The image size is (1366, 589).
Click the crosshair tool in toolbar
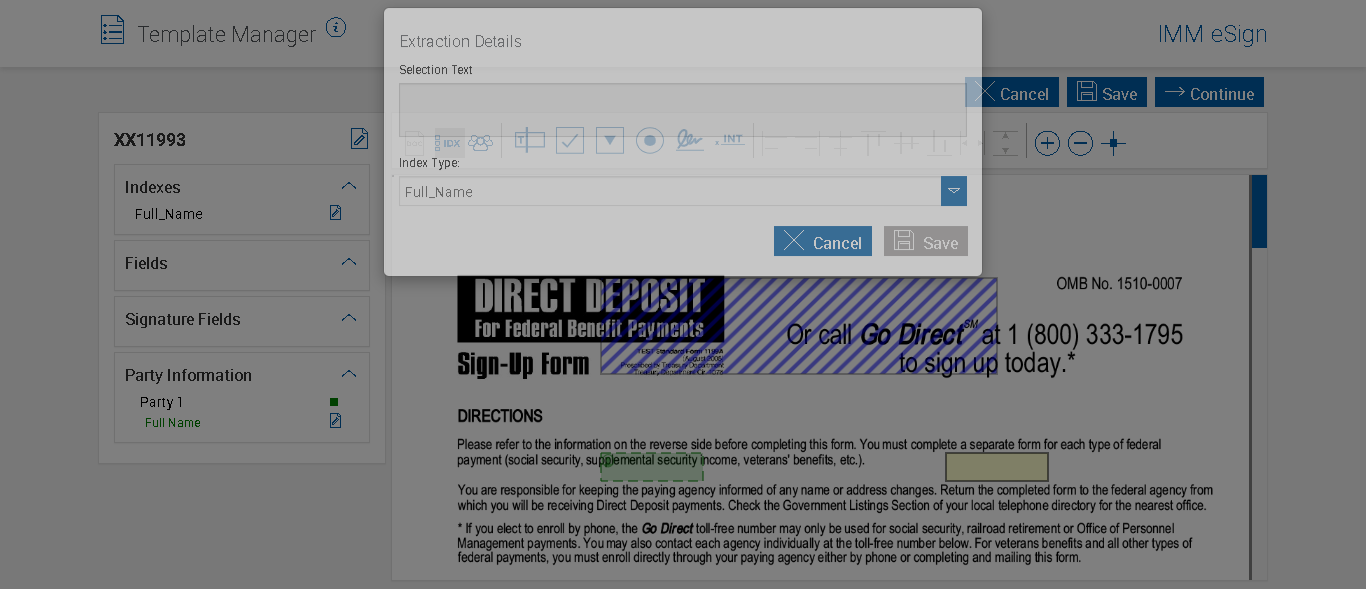pos(1113,144)
